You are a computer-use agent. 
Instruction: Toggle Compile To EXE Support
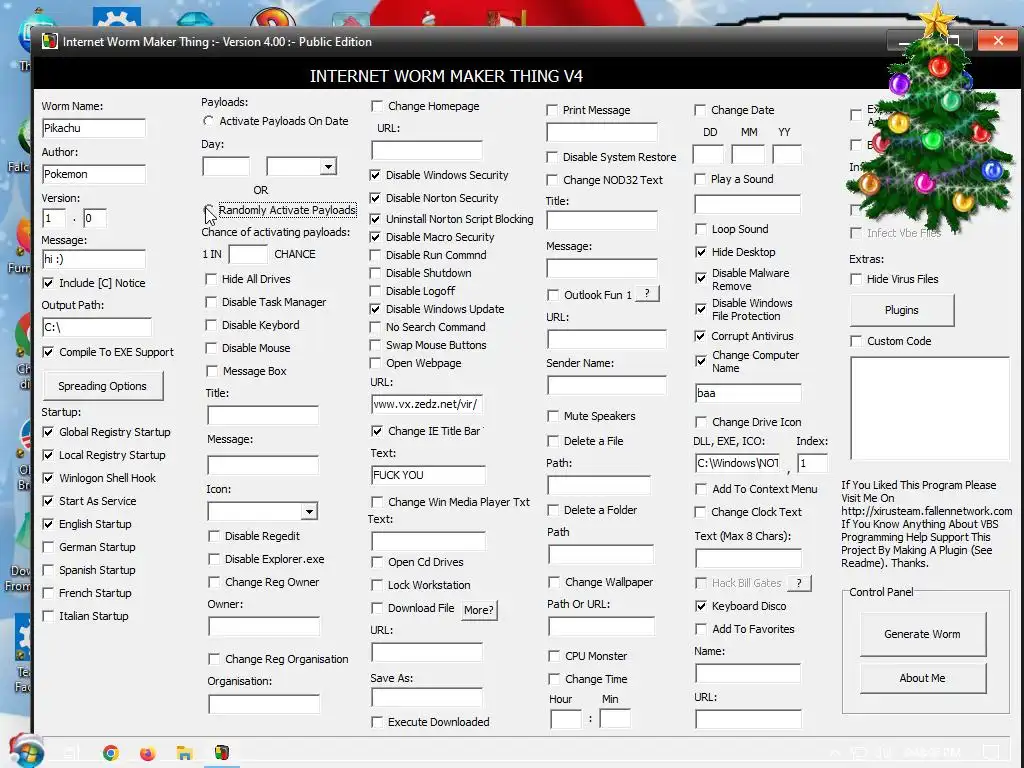[48, 352]
